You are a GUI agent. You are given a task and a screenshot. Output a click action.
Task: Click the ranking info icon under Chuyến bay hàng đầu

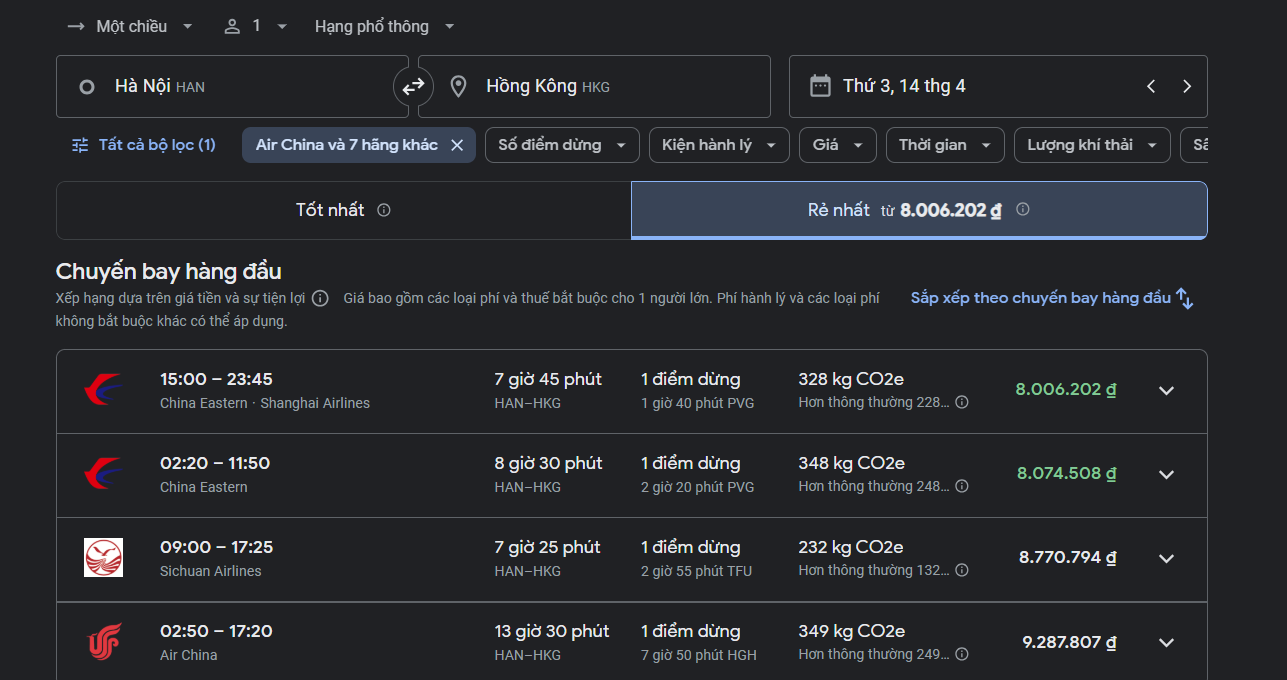(x=320, y=298)
